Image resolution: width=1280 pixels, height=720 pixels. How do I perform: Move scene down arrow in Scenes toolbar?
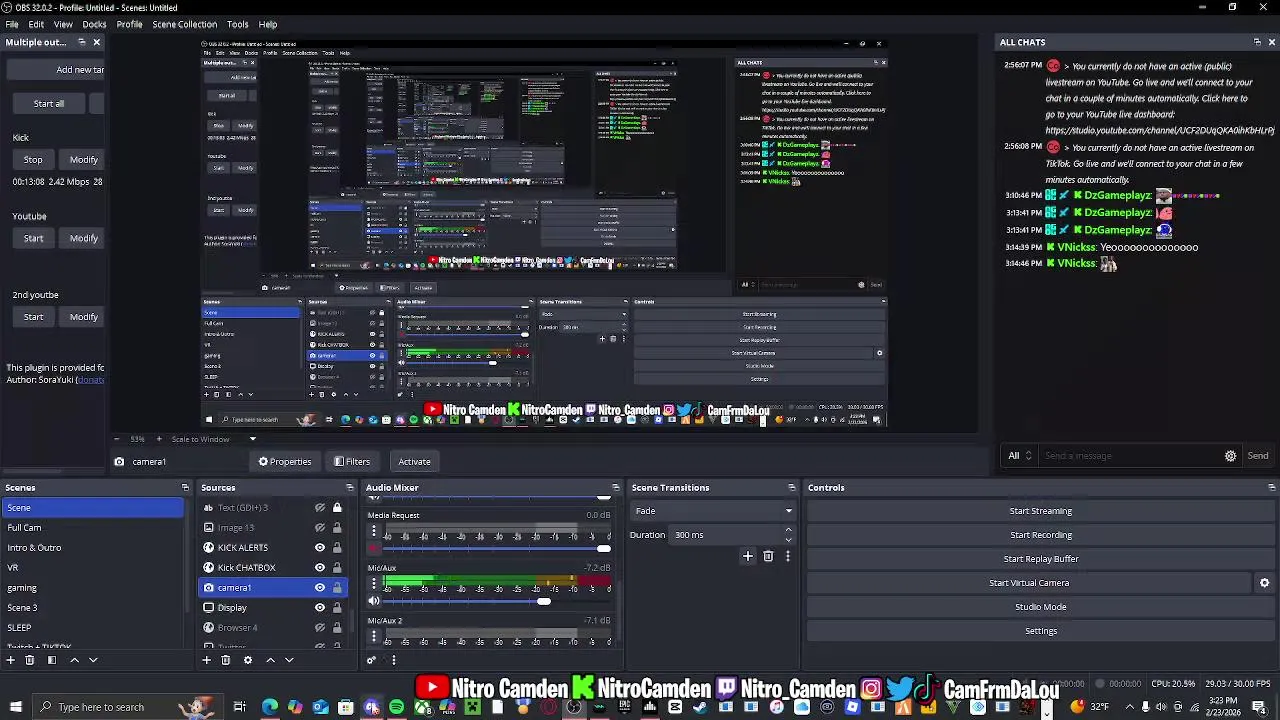coord(93,660)
